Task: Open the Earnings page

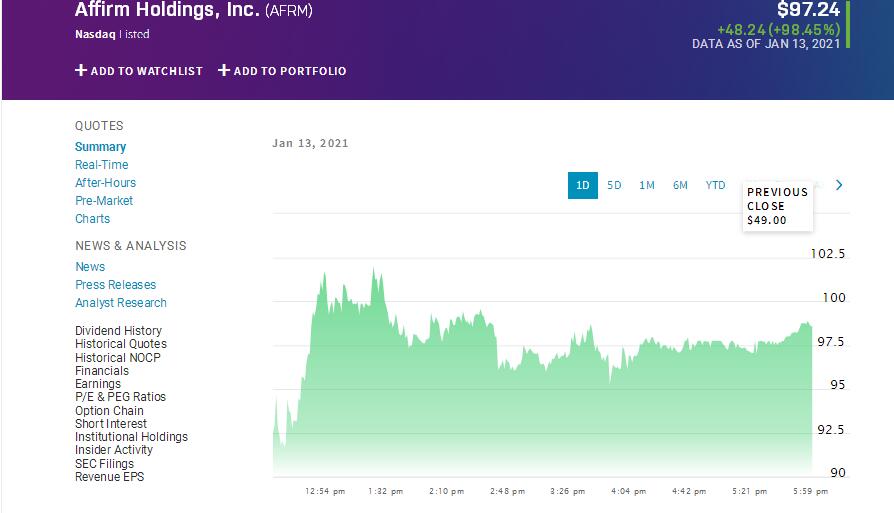Action: coord(97,384)
